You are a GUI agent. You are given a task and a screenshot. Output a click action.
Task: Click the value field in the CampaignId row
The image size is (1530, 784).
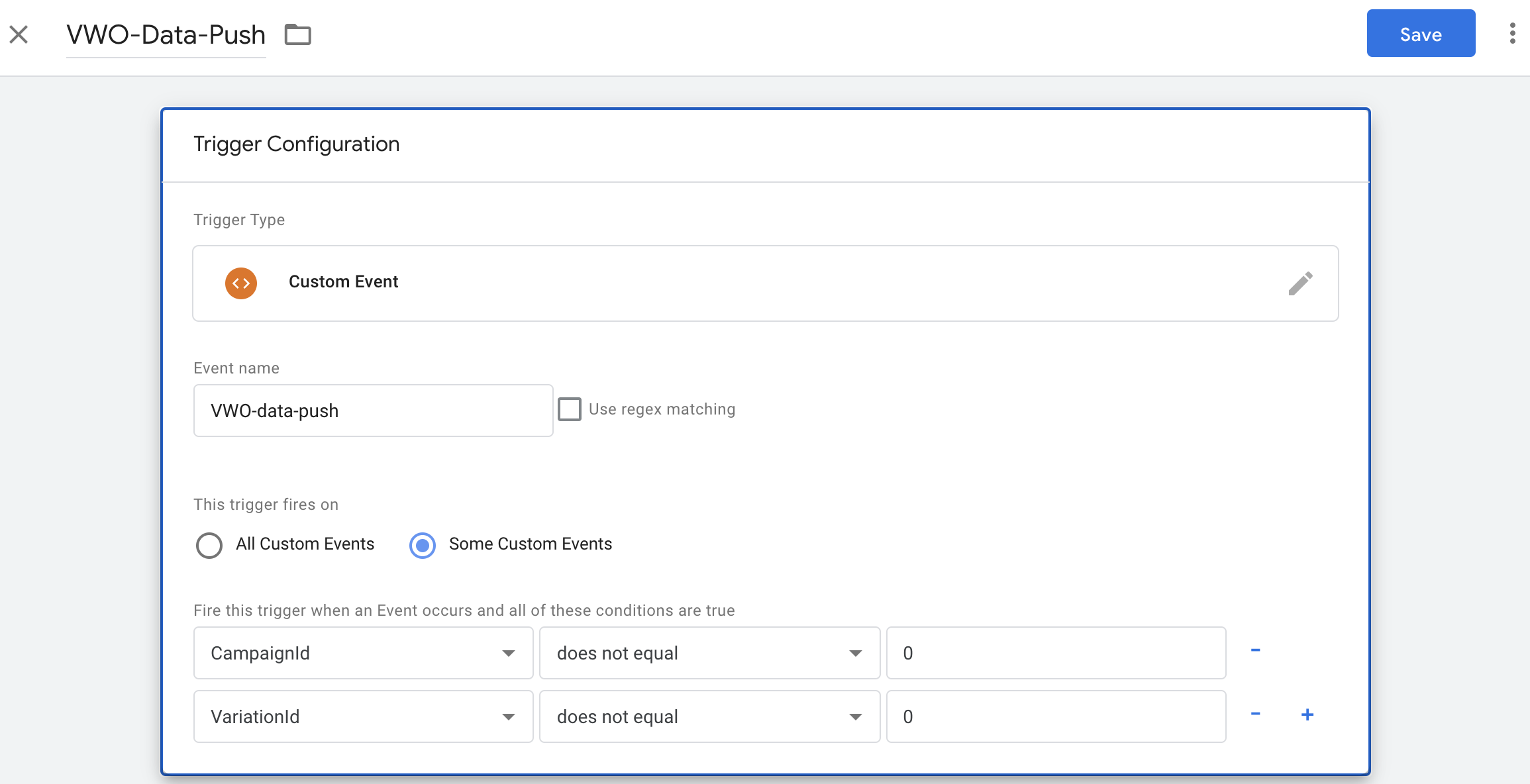[x=1056, y=653]
